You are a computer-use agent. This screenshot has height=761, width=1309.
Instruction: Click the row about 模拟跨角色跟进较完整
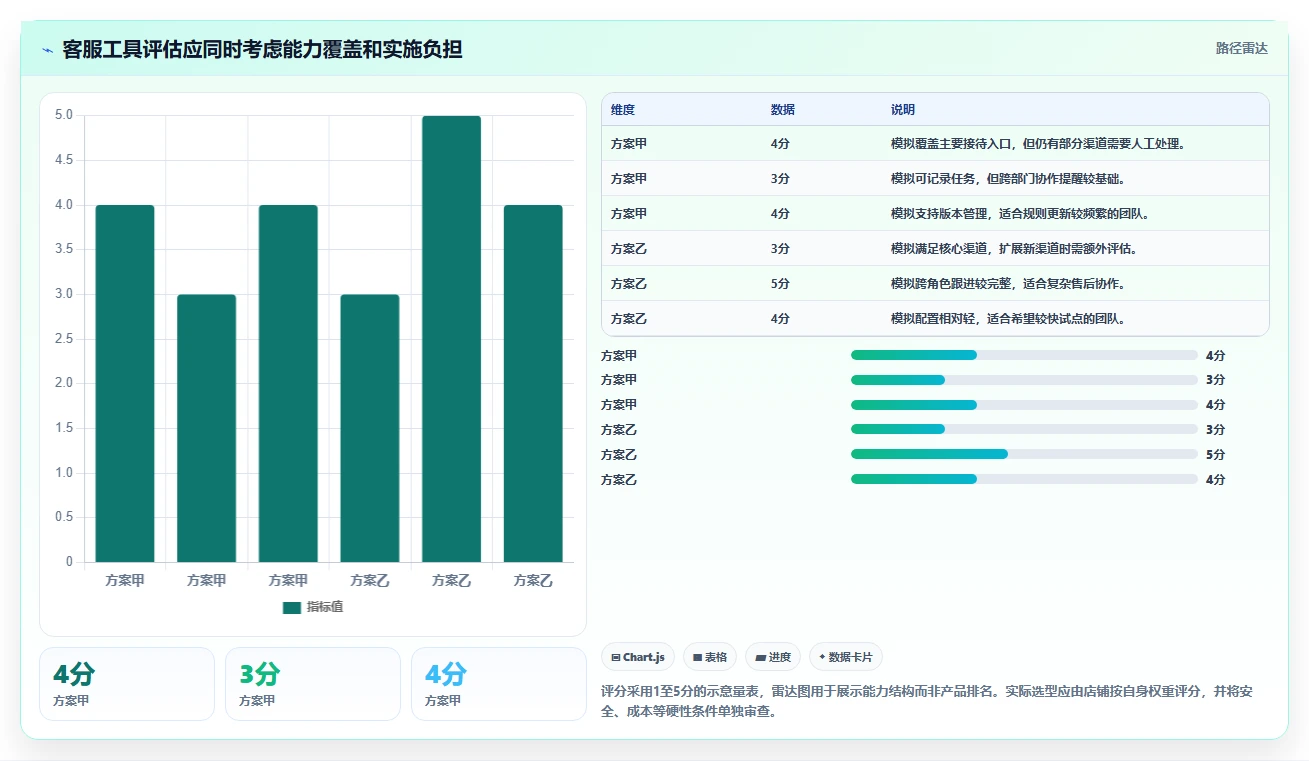(x=935, y=283)
